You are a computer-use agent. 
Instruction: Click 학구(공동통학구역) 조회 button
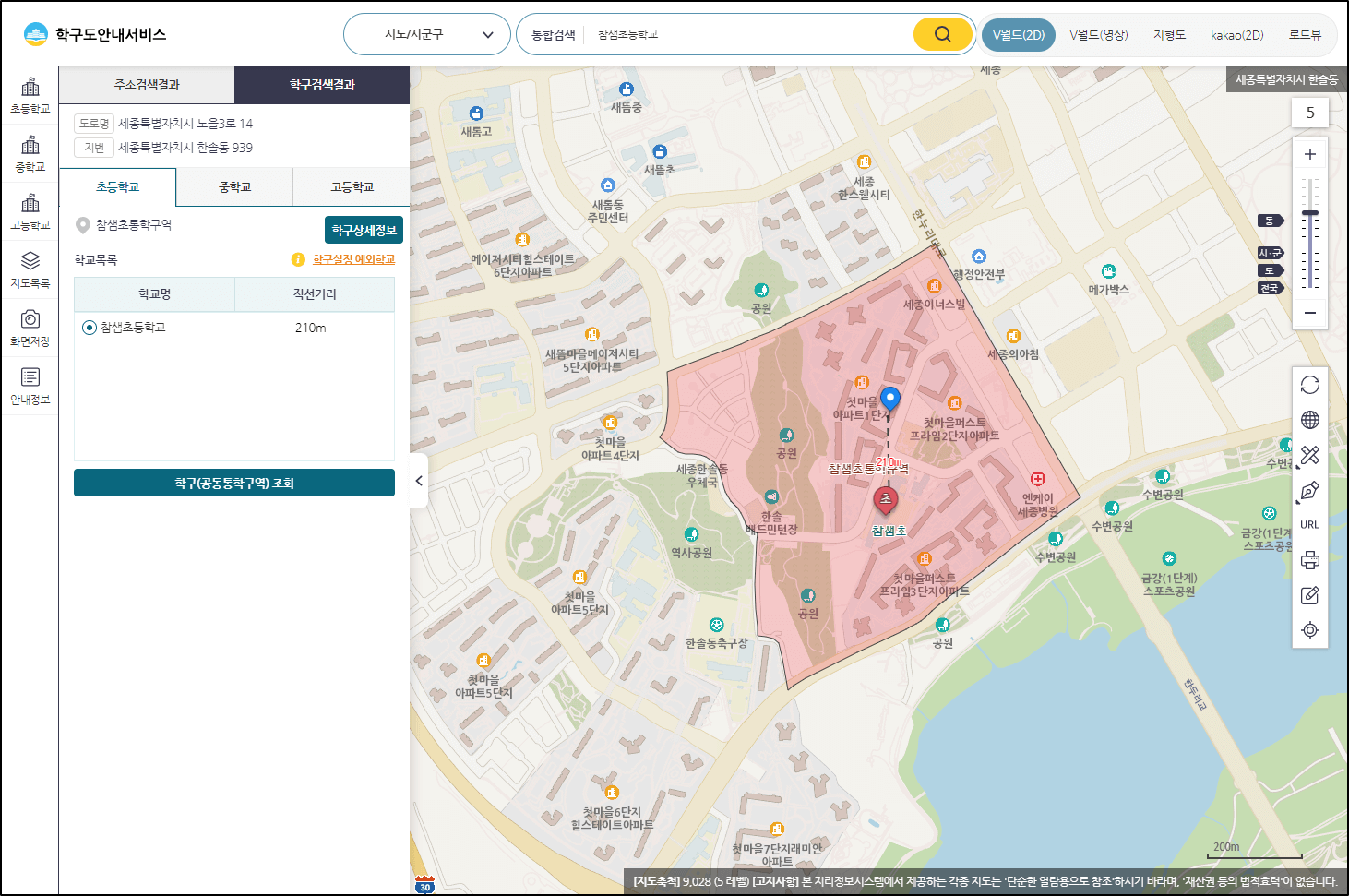pos(234,483)
